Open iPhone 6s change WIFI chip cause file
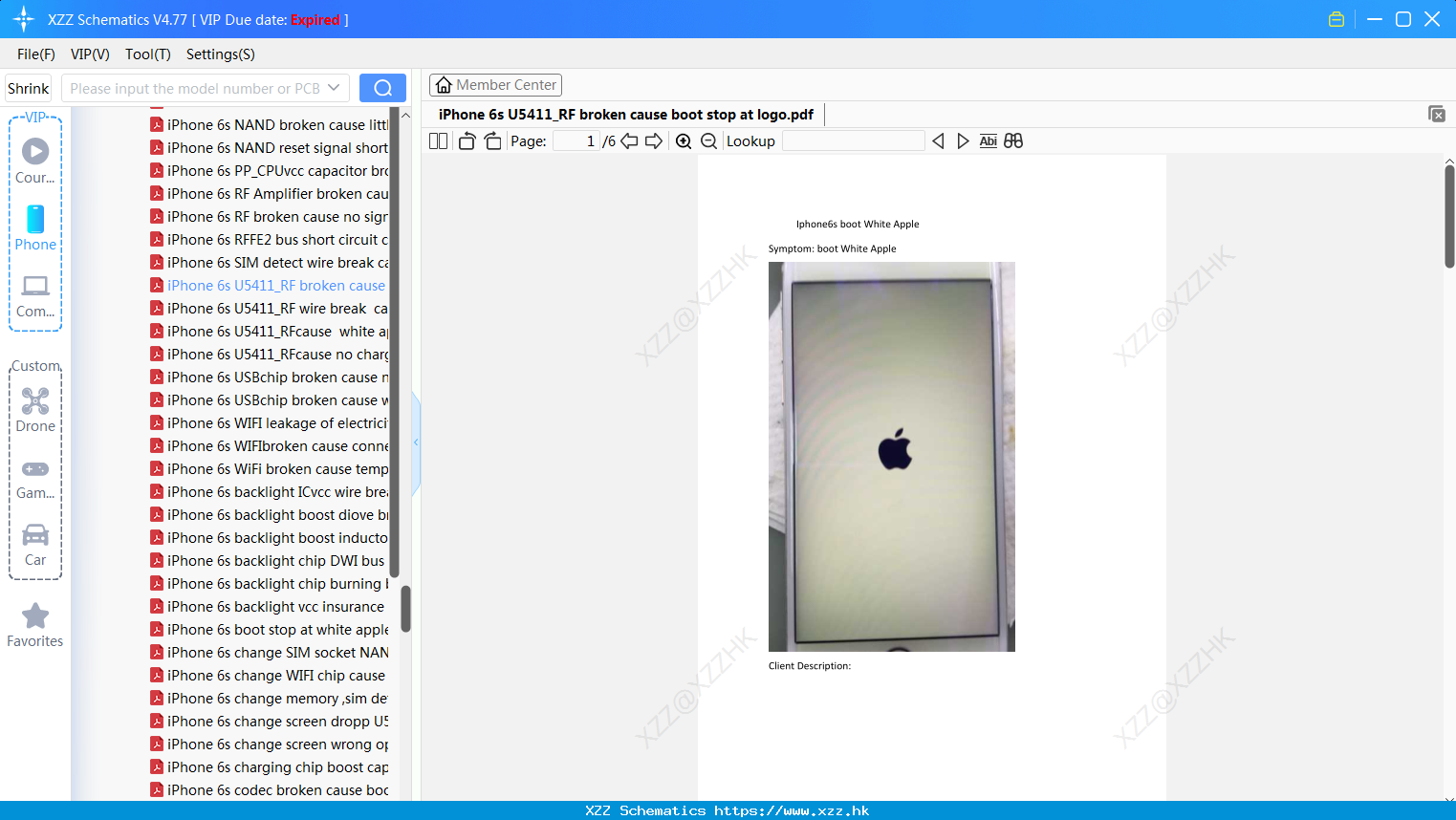The height and width of the screenshot is (820, 1456). (269, 676)
